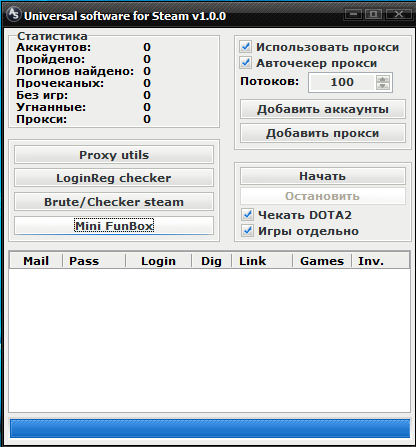
Task: Start processing with the Начать button
Action: pyautogui.click(x=323, y=176)
